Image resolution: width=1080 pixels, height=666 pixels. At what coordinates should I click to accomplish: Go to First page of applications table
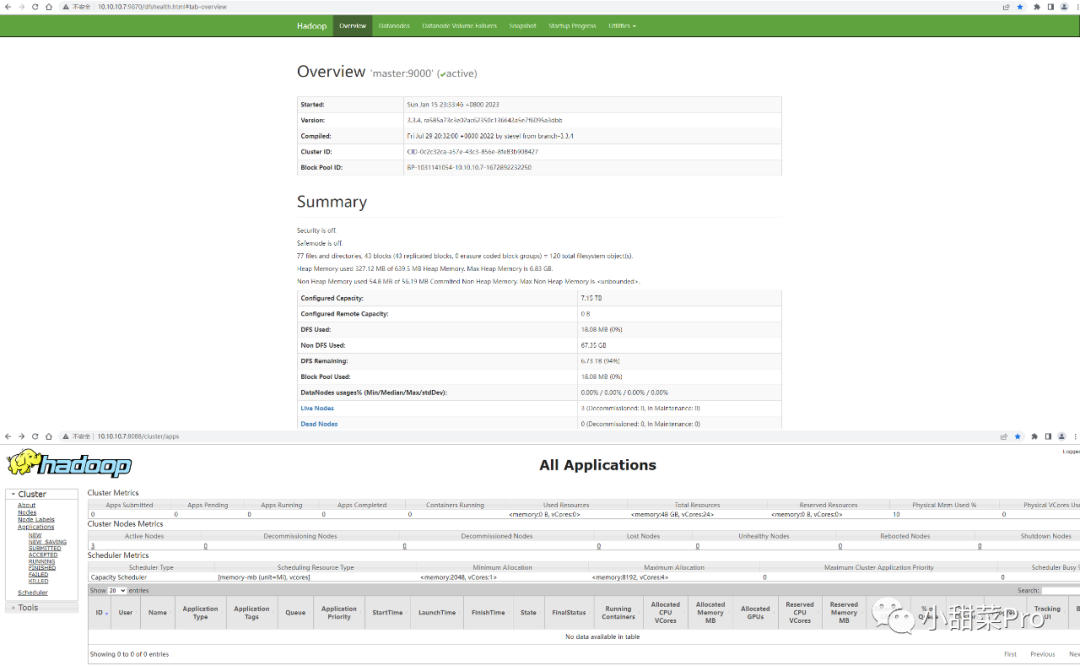click(1010, 654)
